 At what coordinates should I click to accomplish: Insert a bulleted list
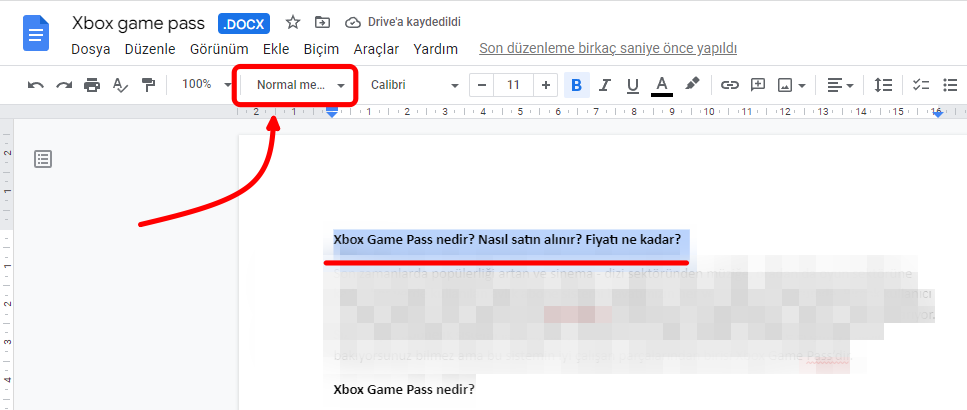coord(950,85)
